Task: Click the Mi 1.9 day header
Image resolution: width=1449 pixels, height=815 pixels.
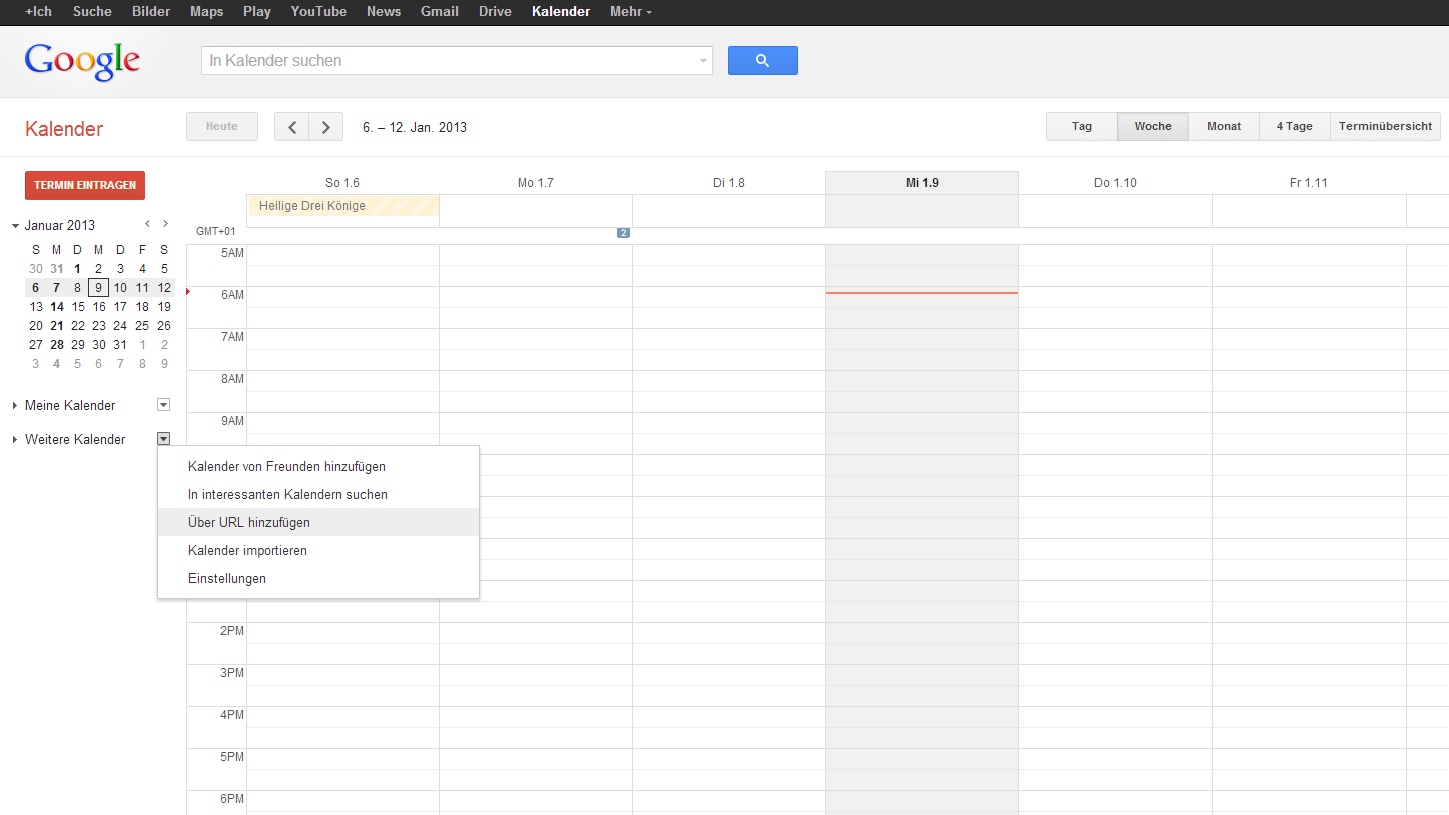Action: pos(922,183)
